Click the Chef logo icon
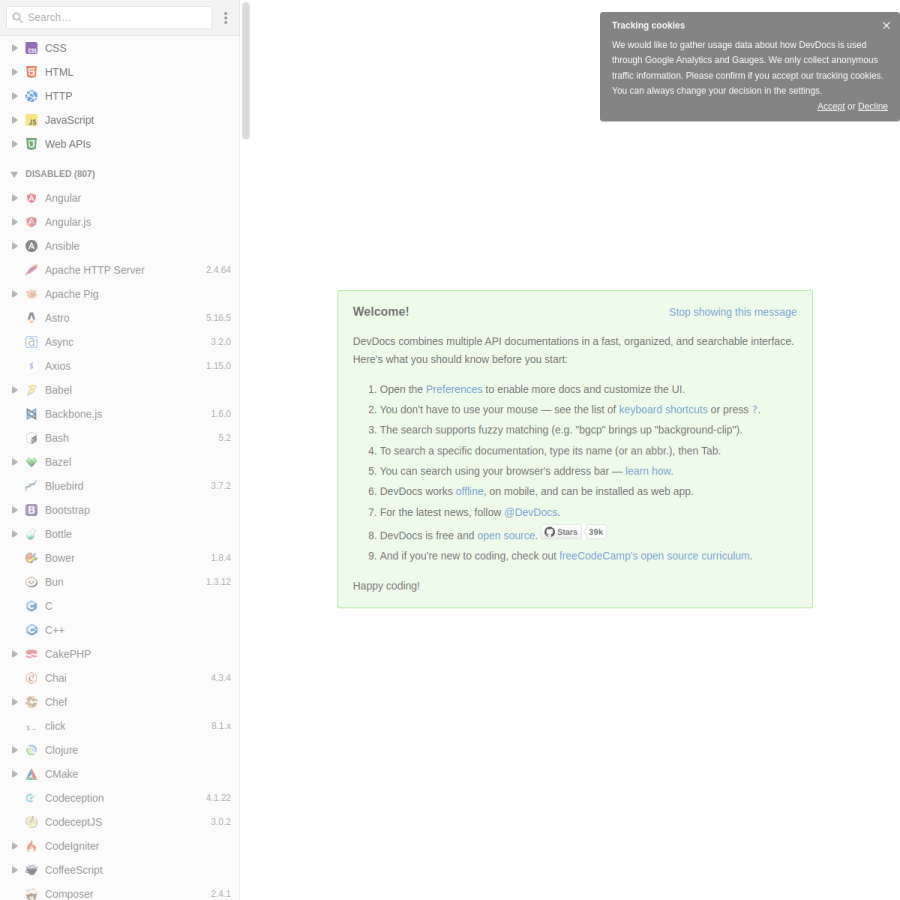900x900 pixels. click(32, 703)
